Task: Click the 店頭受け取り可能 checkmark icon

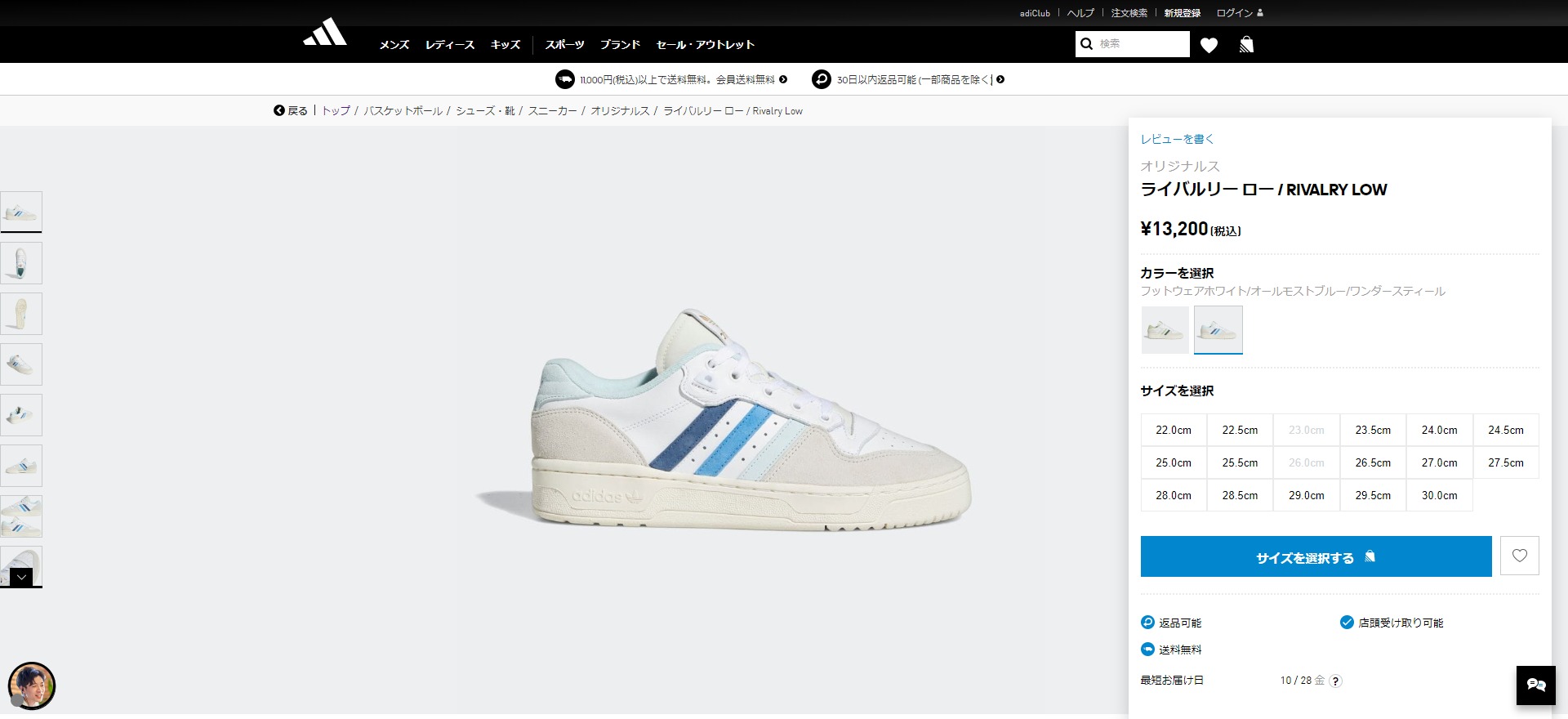Action: point(1347,623)
